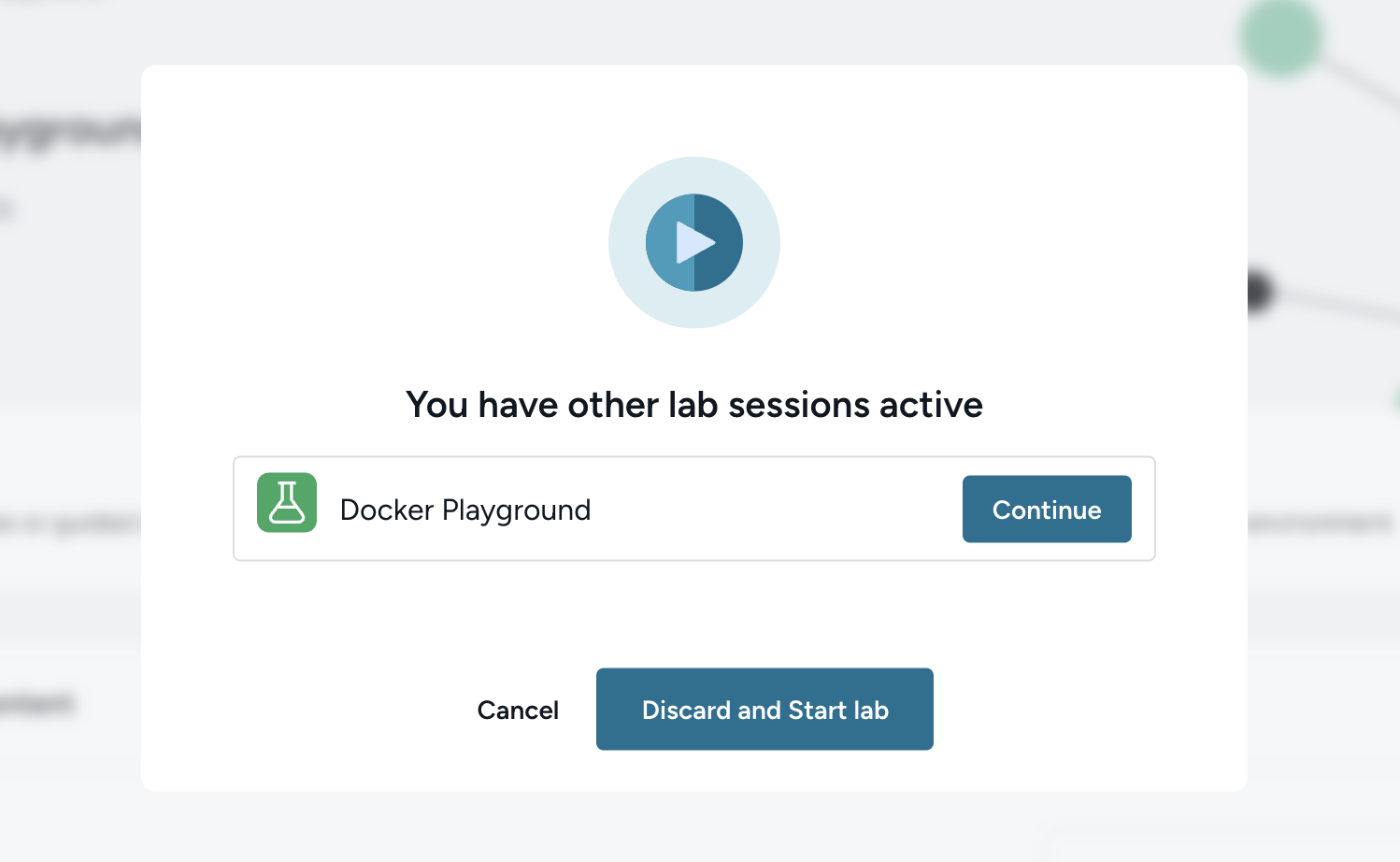Click empty space in the Docker Playground row

pos(776,510)
